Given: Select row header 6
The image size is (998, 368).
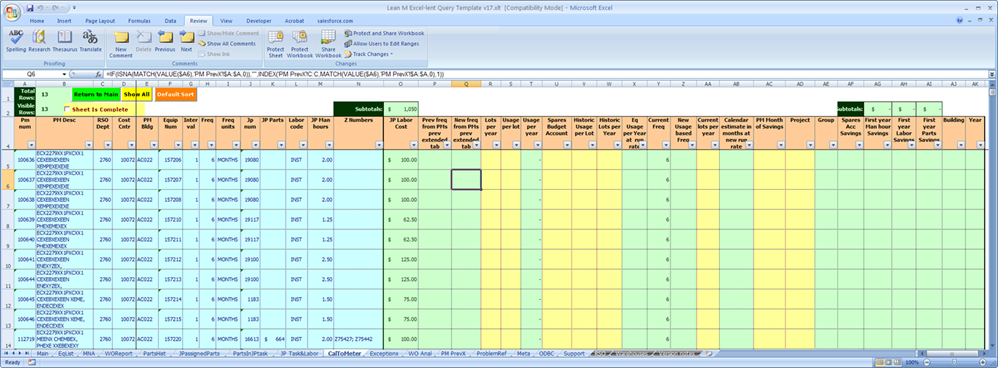Looking at the screenshot, I should click(7, 180).
